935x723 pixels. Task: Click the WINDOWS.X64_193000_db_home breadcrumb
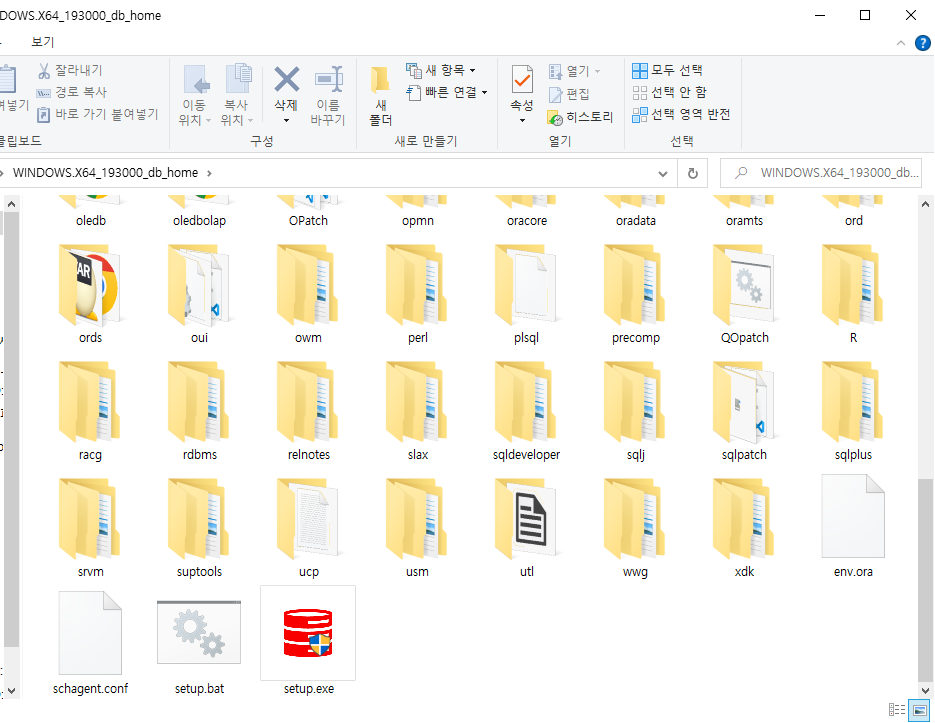click(x=106, y=173)
